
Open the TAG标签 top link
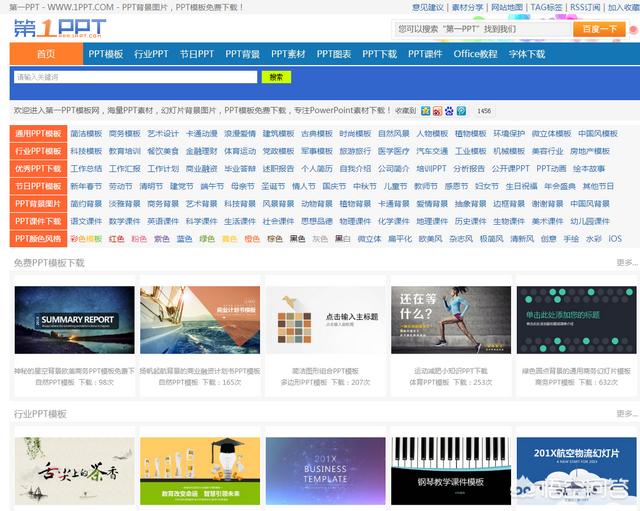tap(547, 7)
